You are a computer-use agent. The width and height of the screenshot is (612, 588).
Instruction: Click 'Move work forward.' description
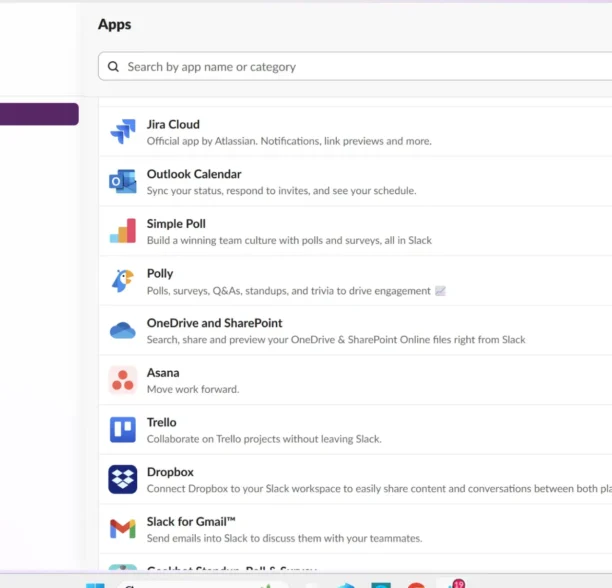193,389
